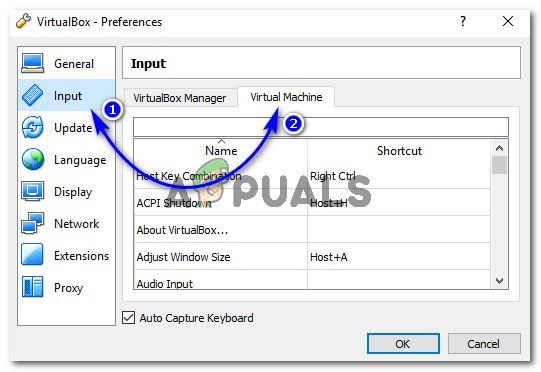541x372 pixels.
Task: Sort by Name column header
Action: pyautogui.click(x=221, y=150)
